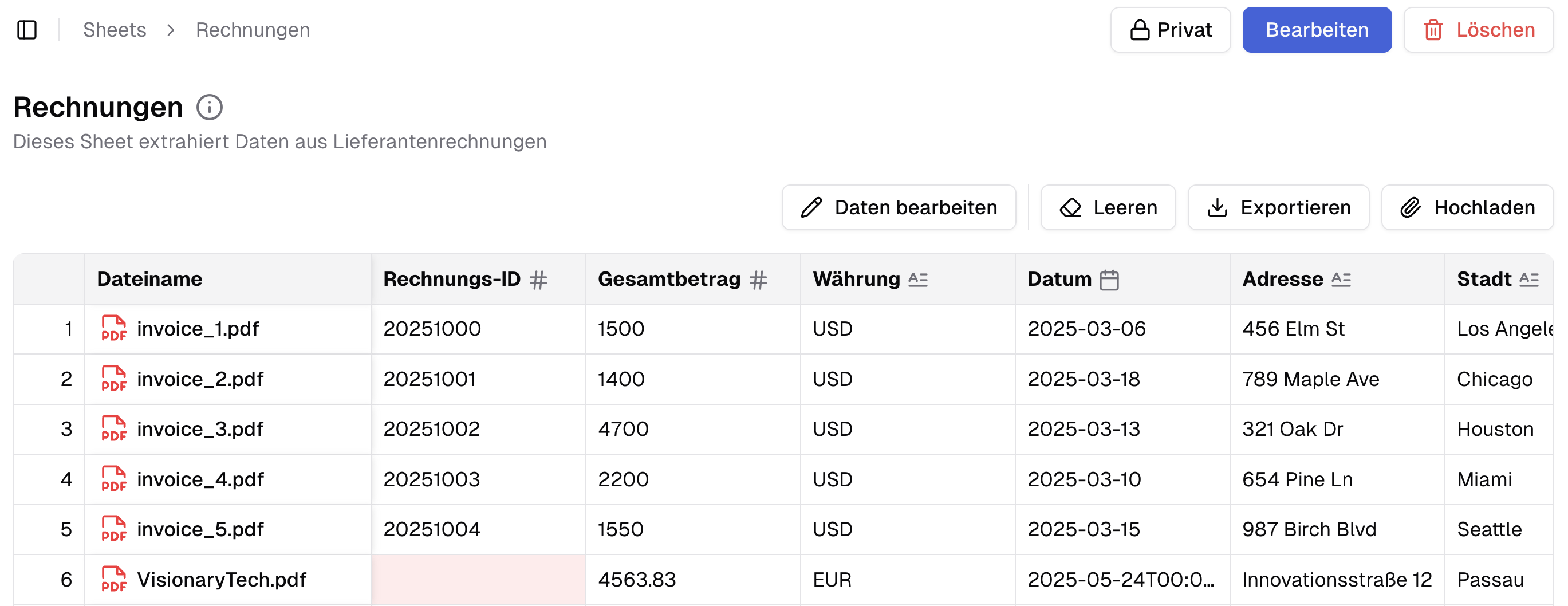Expand breadcrumb chevron between Sheets and Rechnungen

(172, 30)
